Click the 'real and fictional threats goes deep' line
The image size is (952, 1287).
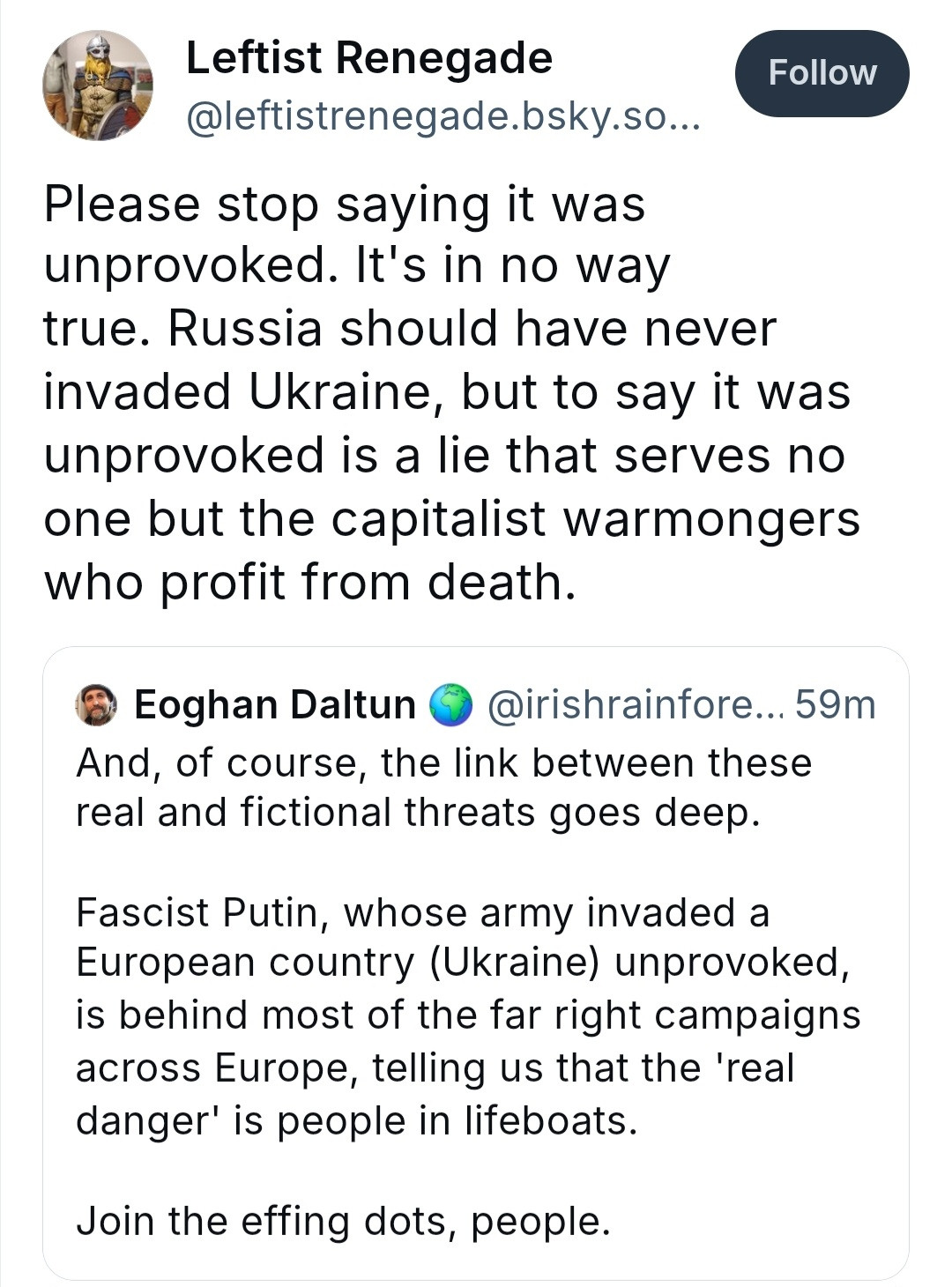click(x=418, y=813)
